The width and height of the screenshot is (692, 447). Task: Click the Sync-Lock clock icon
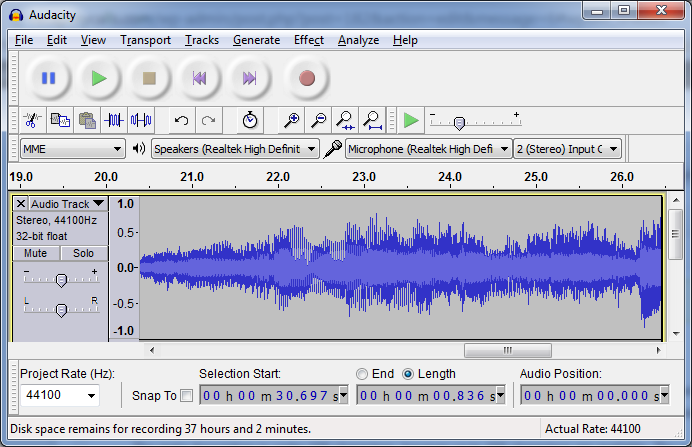(x=250, y=120)
